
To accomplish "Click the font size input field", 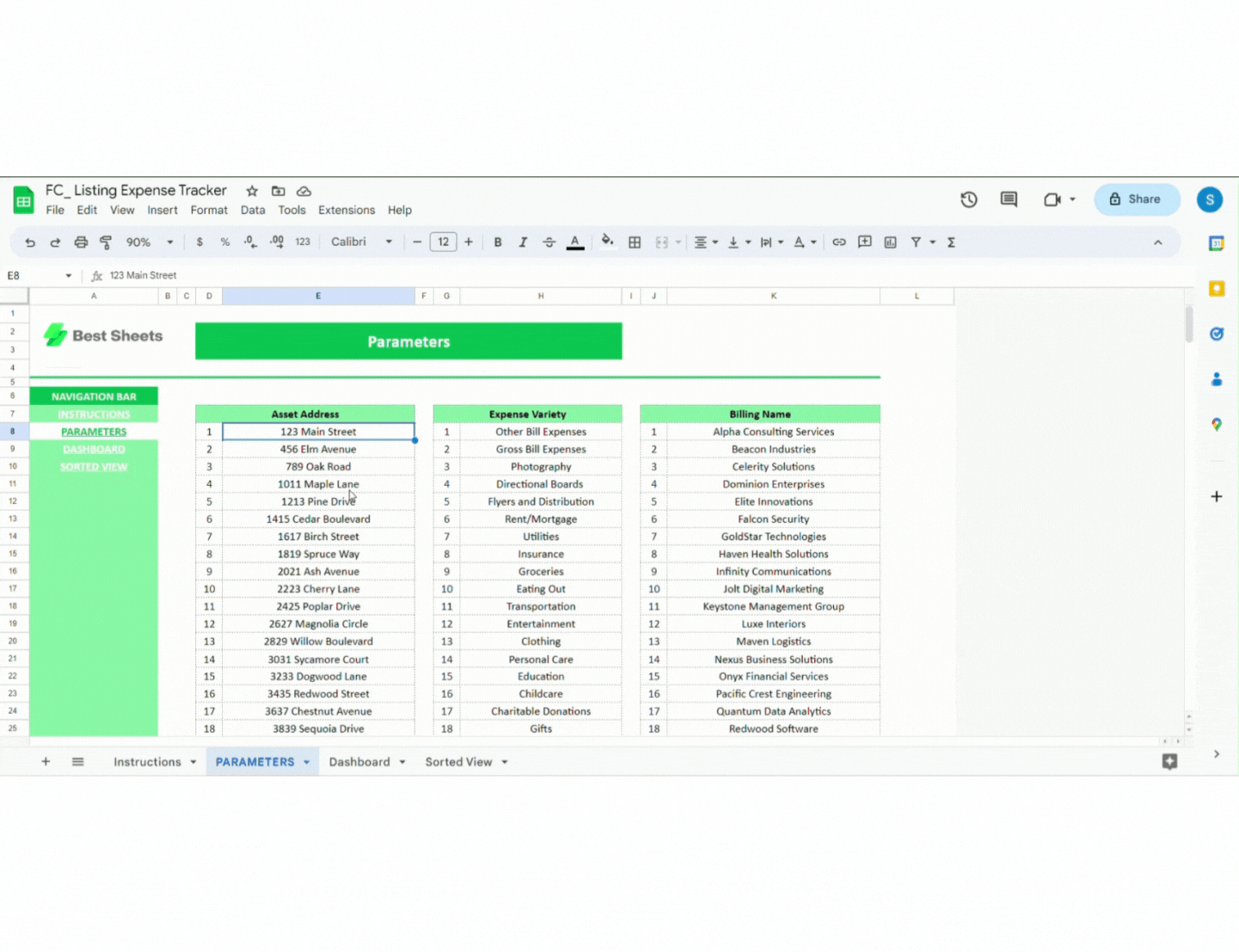I will (x=443, y=243).
